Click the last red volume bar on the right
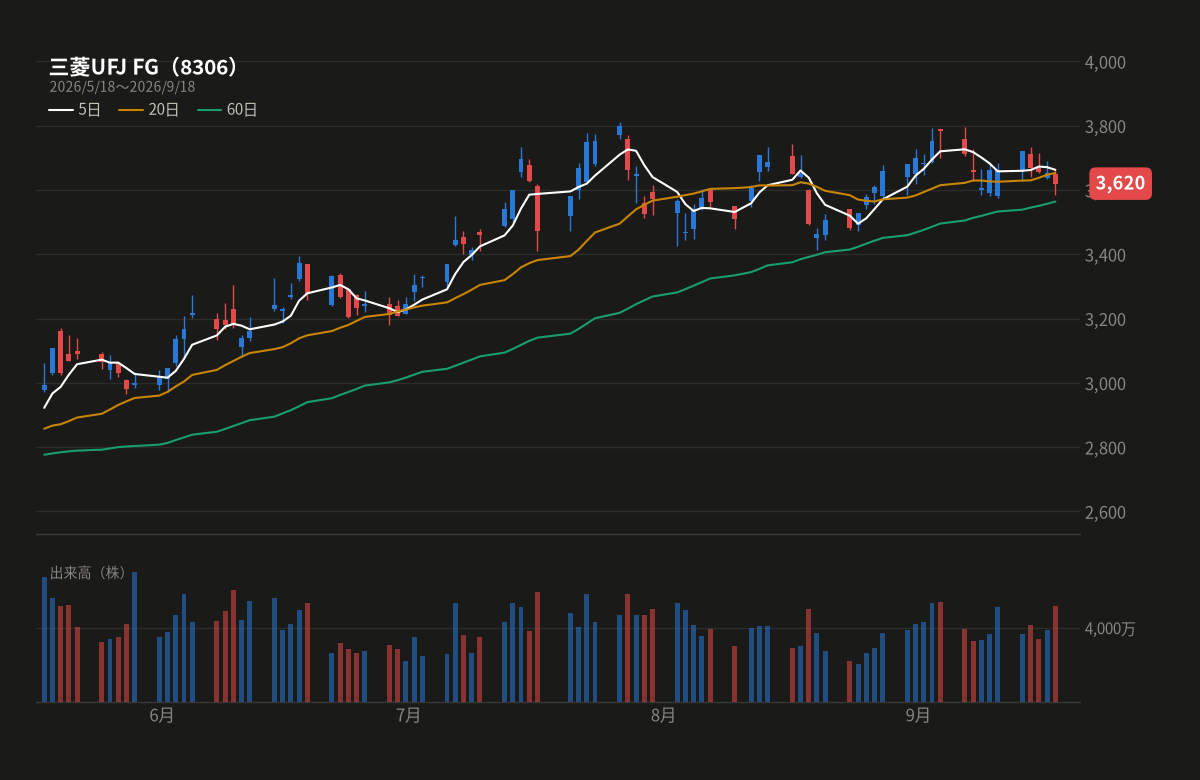The width and height of the screenshot is (1200, 780). point(1055,654)
